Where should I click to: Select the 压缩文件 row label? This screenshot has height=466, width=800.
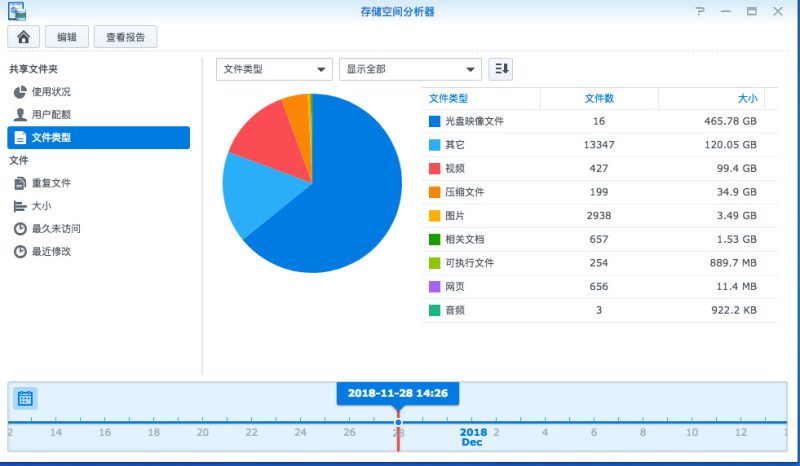click(x=464, y=192)
